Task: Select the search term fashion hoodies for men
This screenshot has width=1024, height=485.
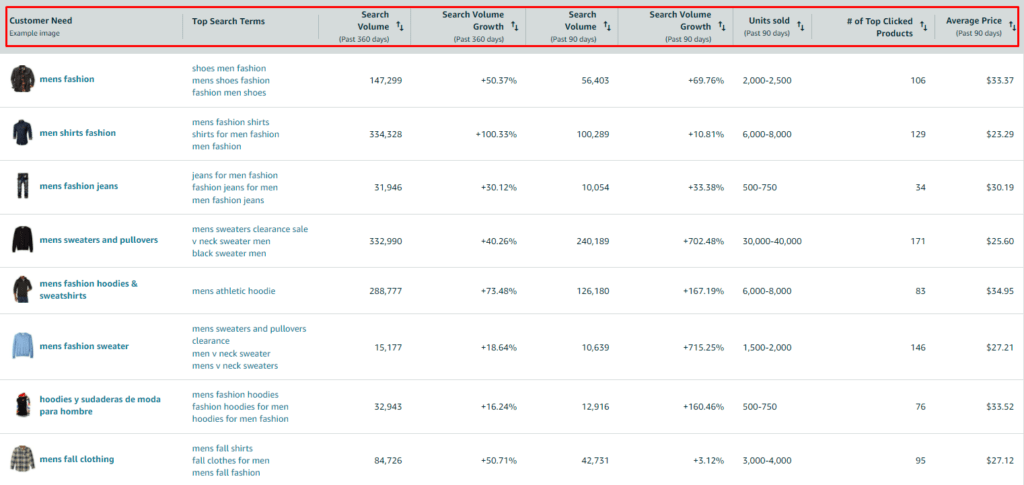Action: [240, 407]
